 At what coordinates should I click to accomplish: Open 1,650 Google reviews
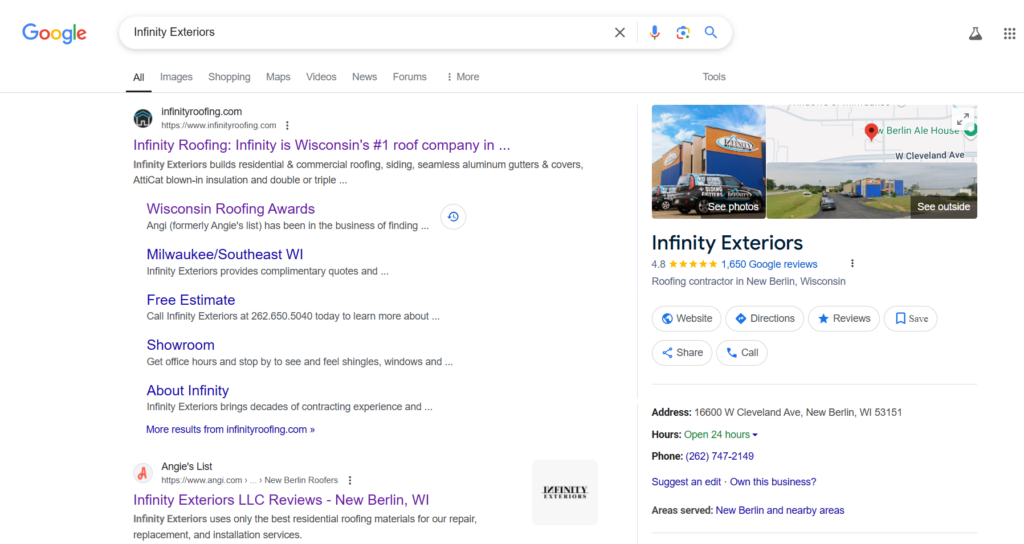pyautogui.click(x=769, y=264)
